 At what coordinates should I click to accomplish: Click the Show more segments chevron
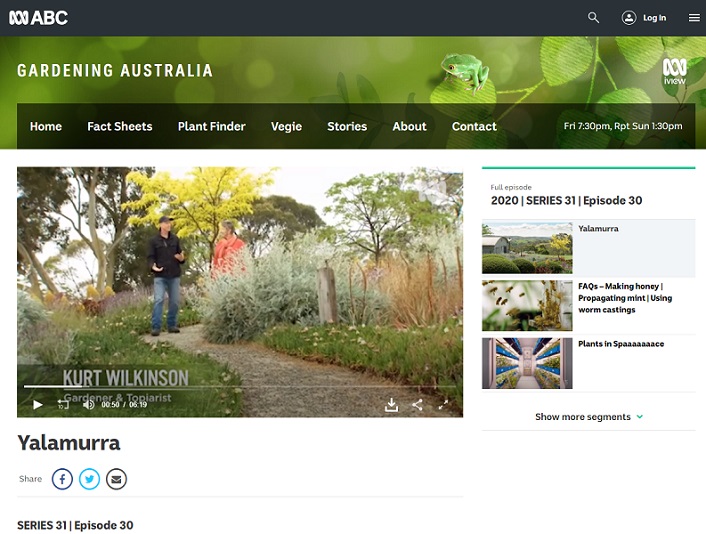pyautogui.click(x=639, y=417)
